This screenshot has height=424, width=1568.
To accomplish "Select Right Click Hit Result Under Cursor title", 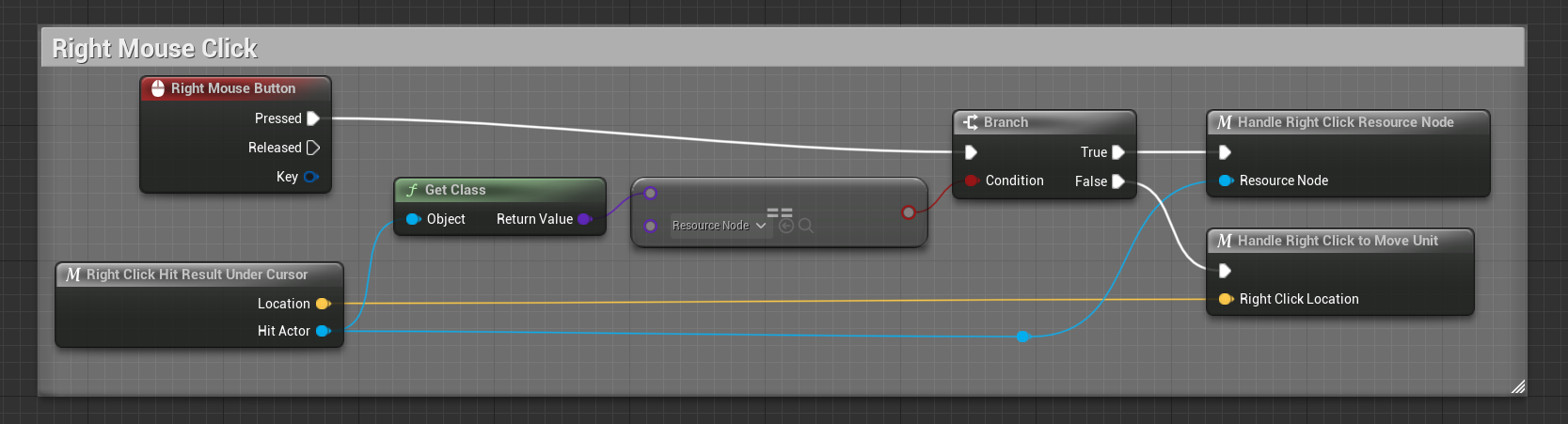I will pyautogui.click(x=197, y=275).
